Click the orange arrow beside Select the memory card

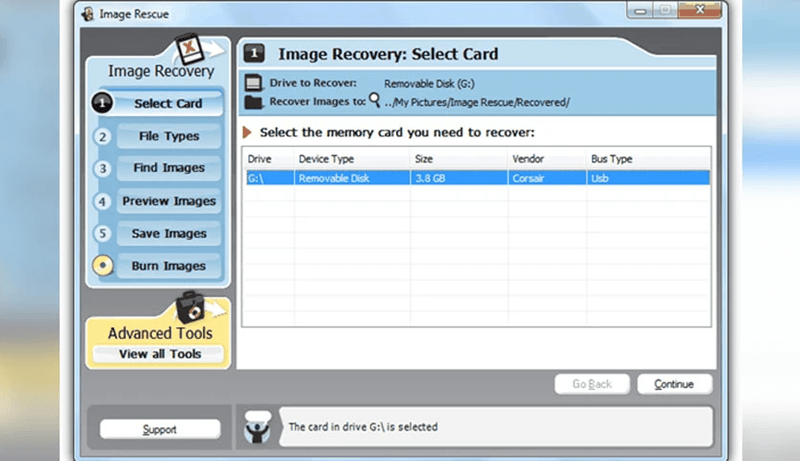247,133
